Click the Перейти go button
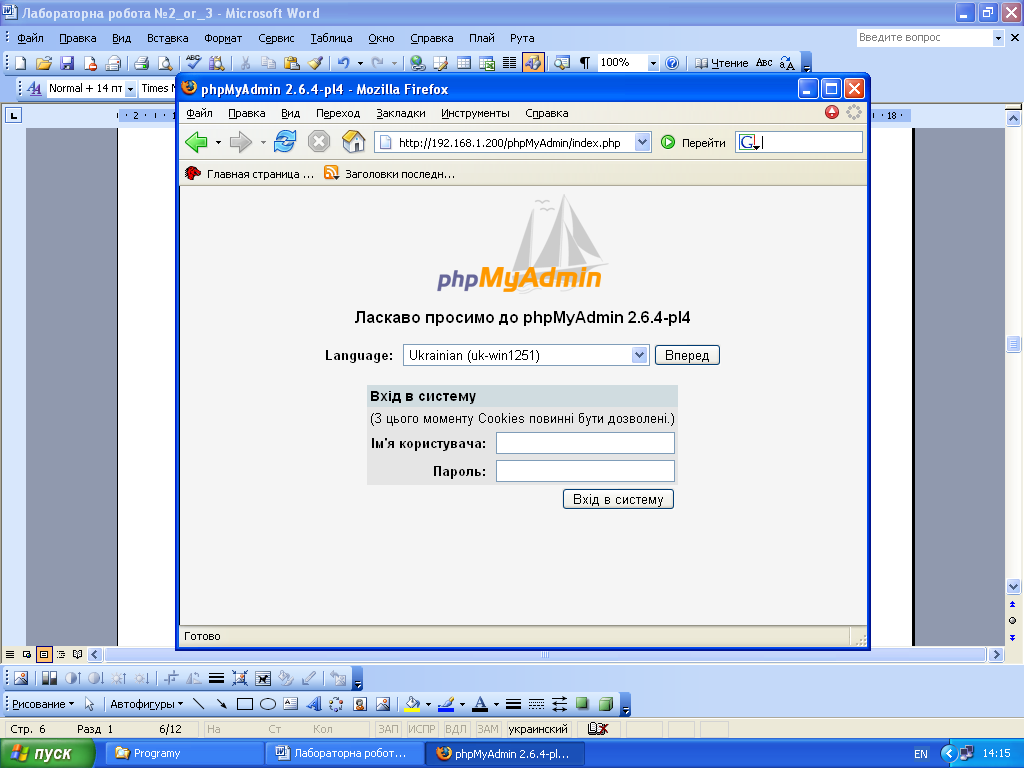This screenshot has width=1024, height=768. click(693, 142)
